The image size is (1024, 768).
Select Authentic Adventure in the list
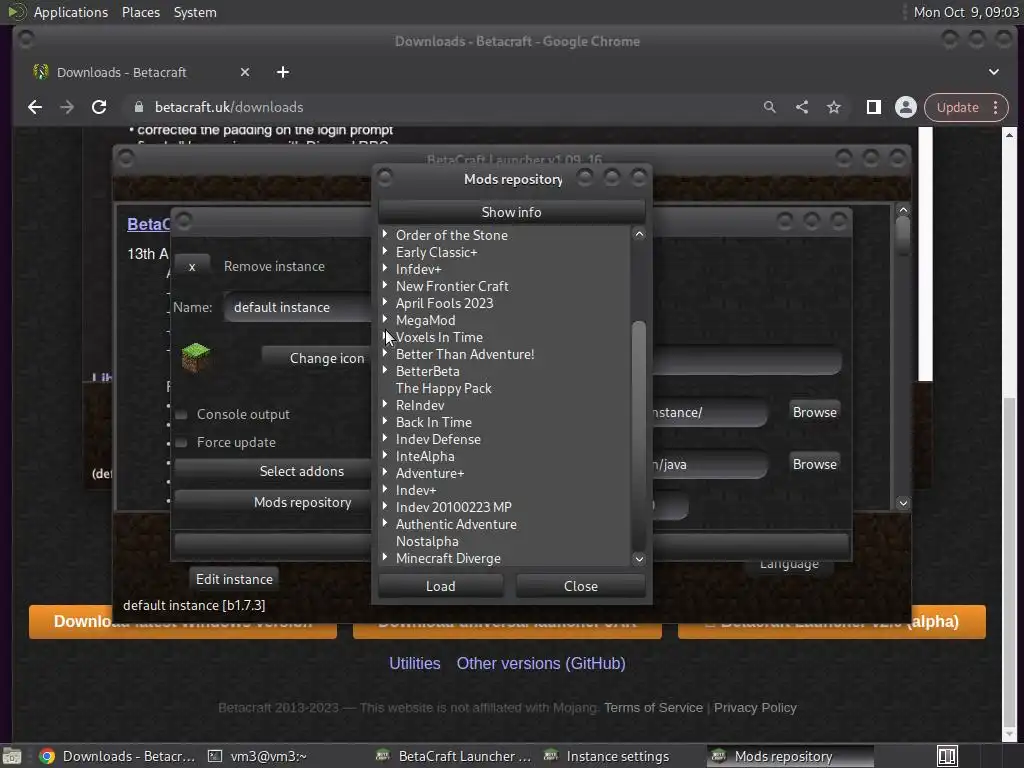456,524
